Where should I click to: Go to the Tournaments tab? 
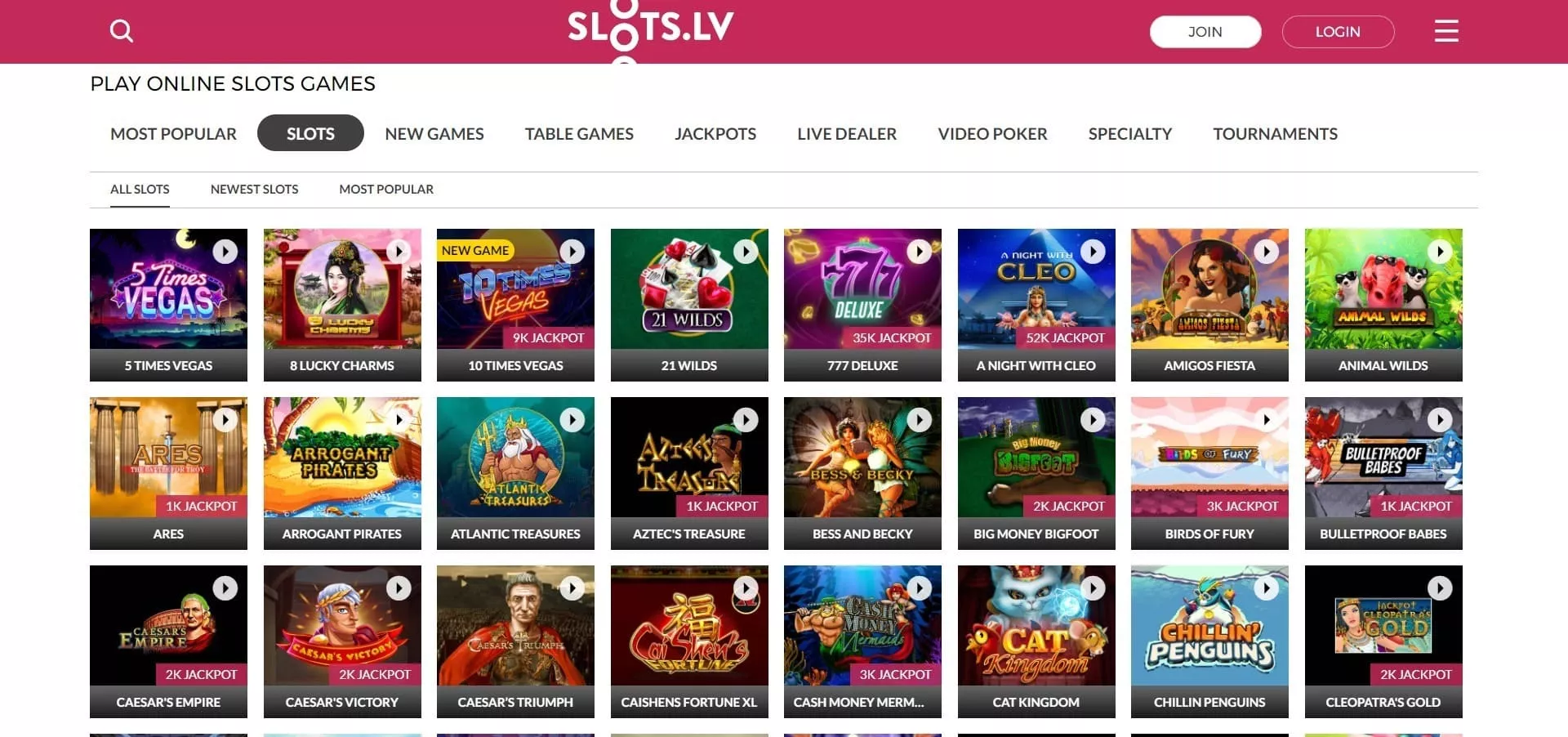coord(1275,133)
